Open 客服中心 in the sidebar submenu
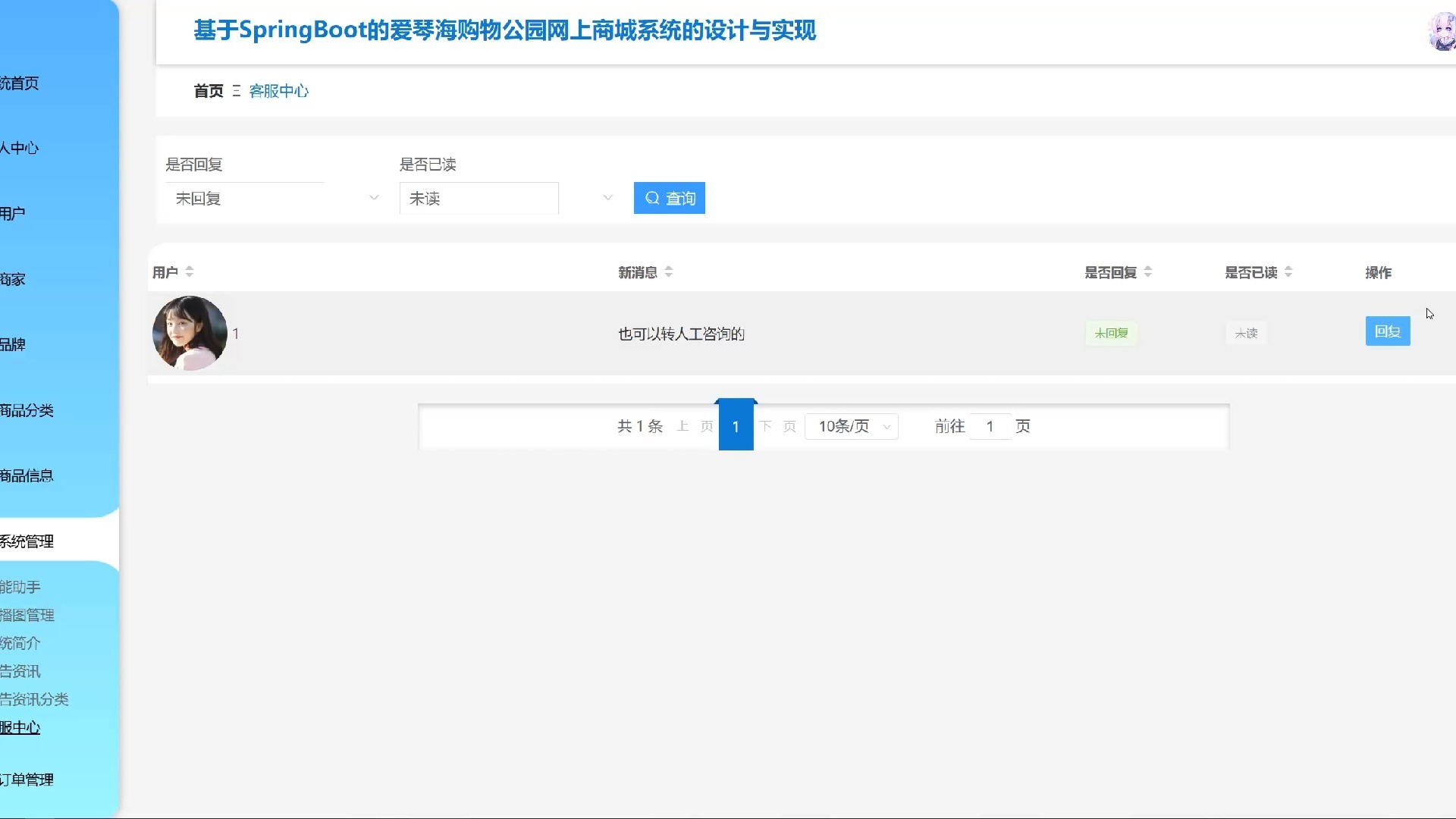Viewport: 1456px width, 819px height. 20,727
